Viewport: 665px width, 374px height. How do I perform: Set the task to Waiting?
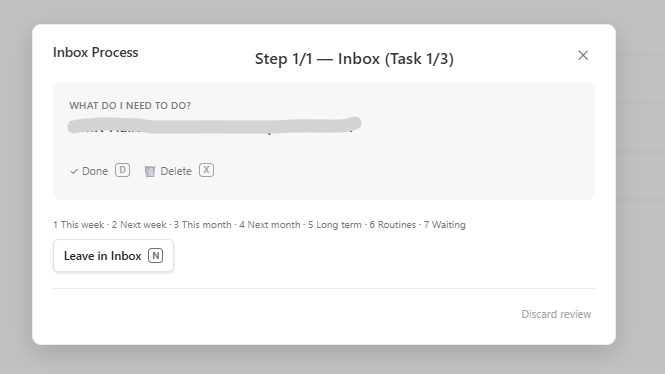click(x=444, y=225)
